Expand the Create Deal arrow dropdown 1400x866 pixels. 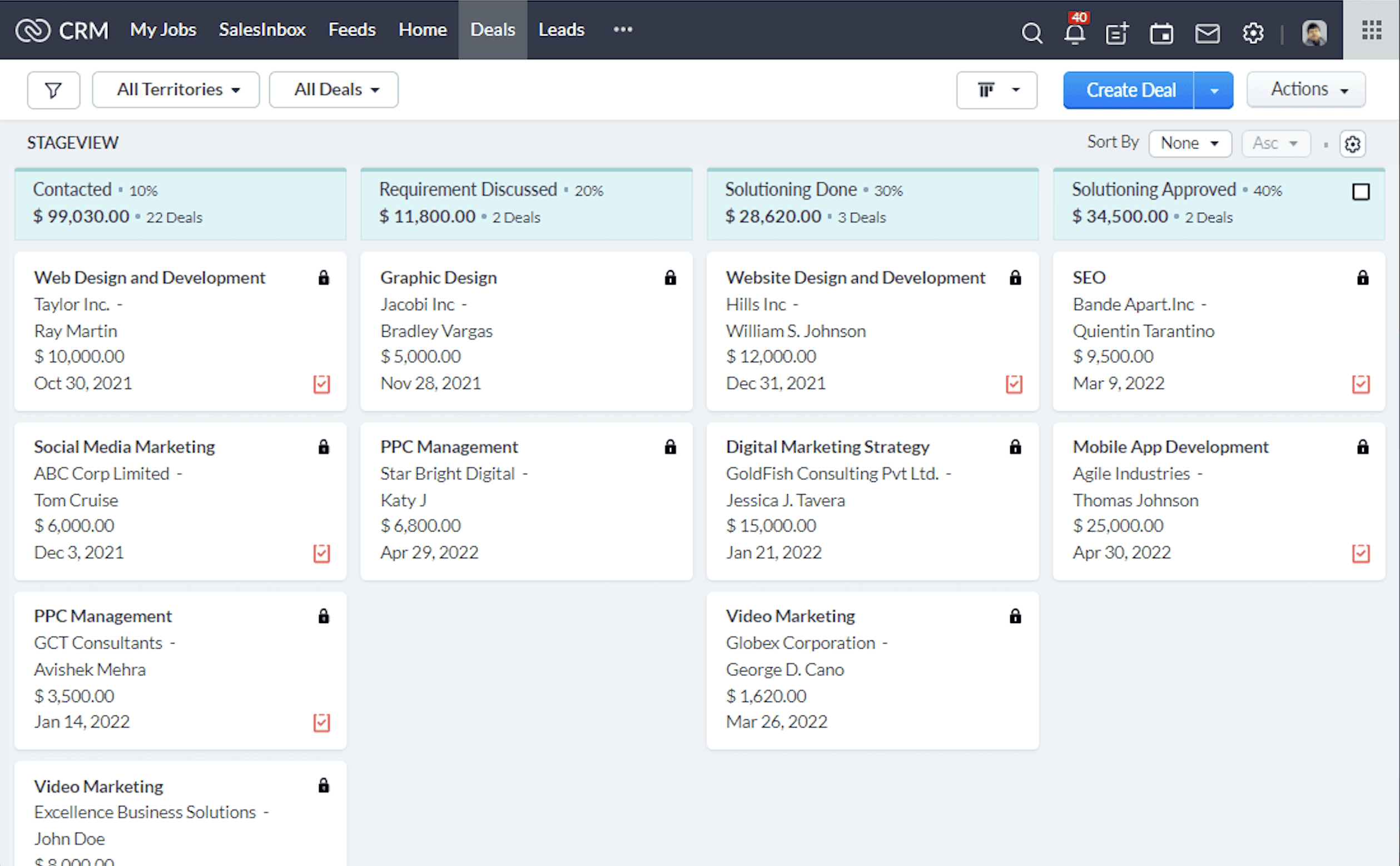point(1214,91)
